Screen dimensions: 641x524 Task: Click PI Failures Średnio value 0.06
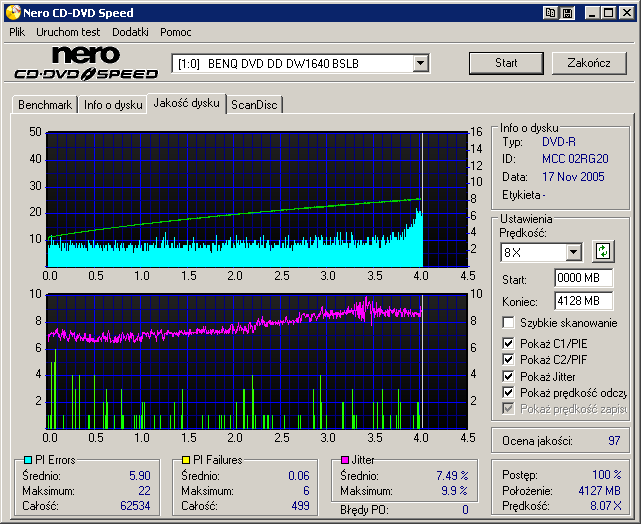[x=299, y=476]
